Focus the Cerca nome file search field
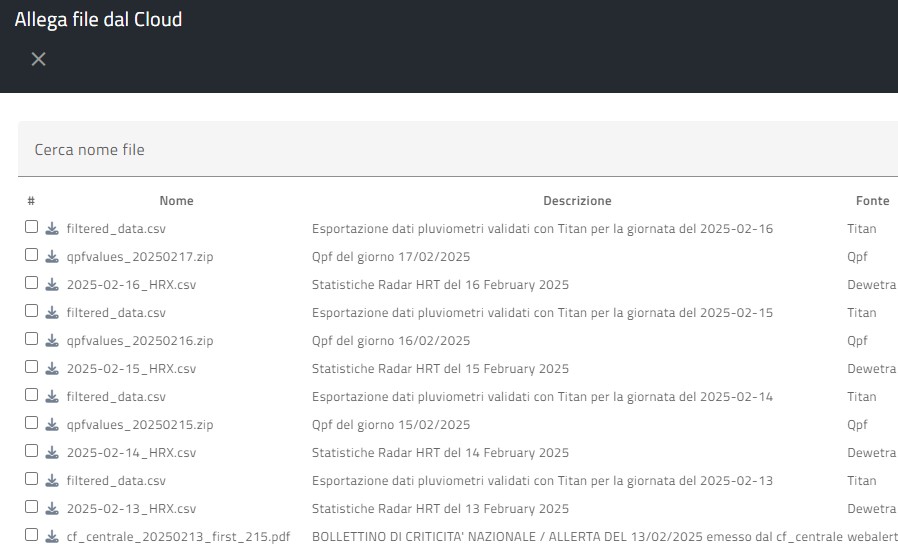898x547 pixels. click(450, 150)
